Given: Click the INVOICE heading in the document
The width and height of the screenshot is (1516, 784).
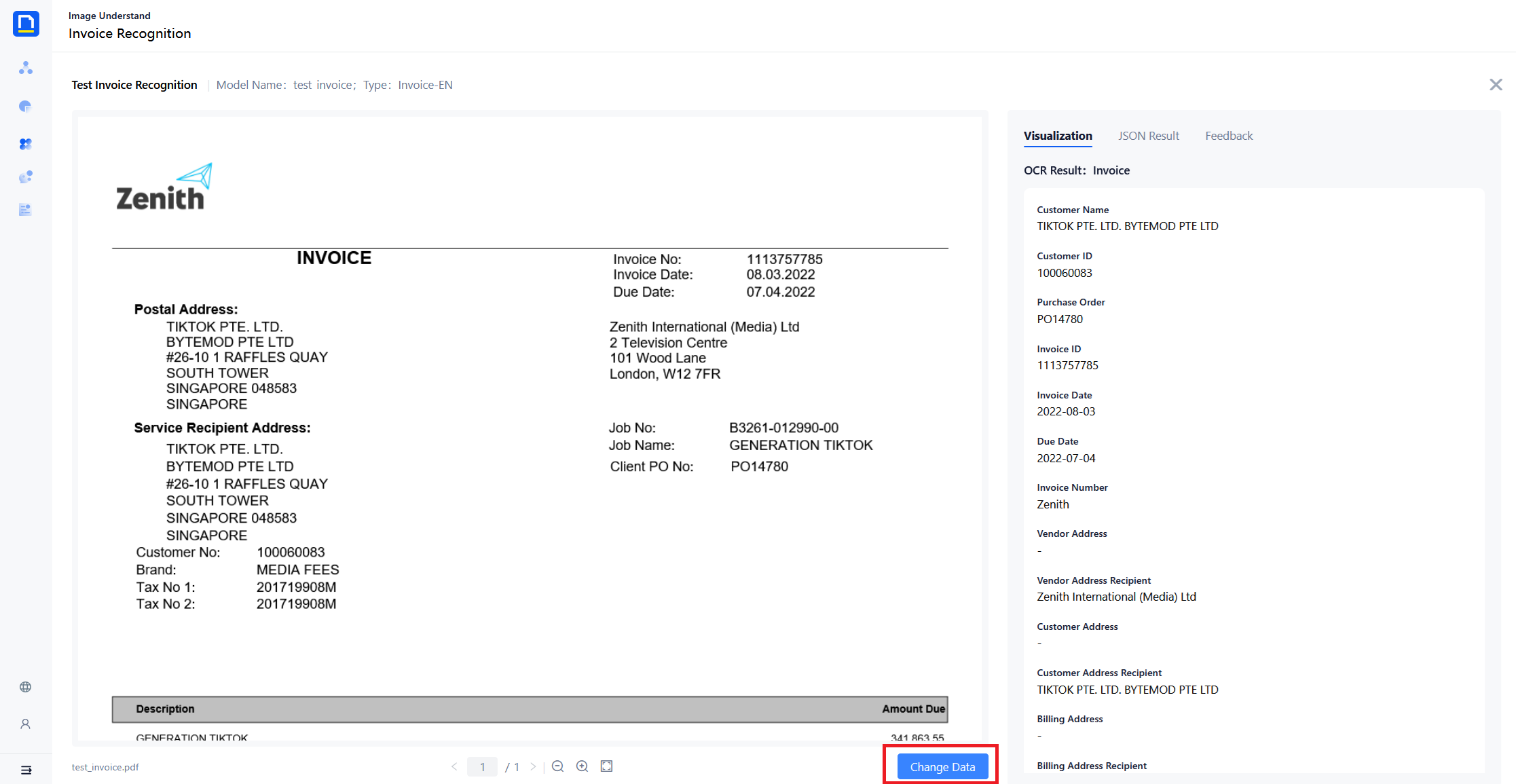Looking at the screenshot, I should (334, 258).
